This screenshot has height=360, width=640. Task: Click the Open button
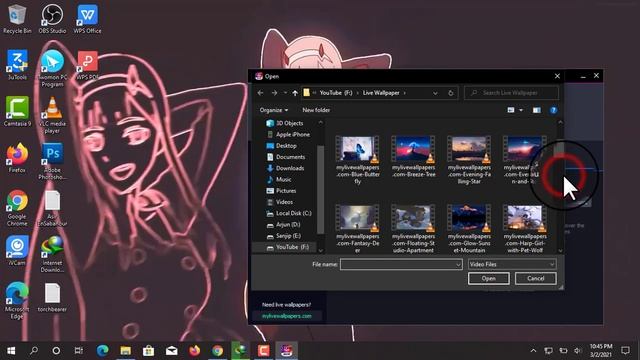click(489, 278)
